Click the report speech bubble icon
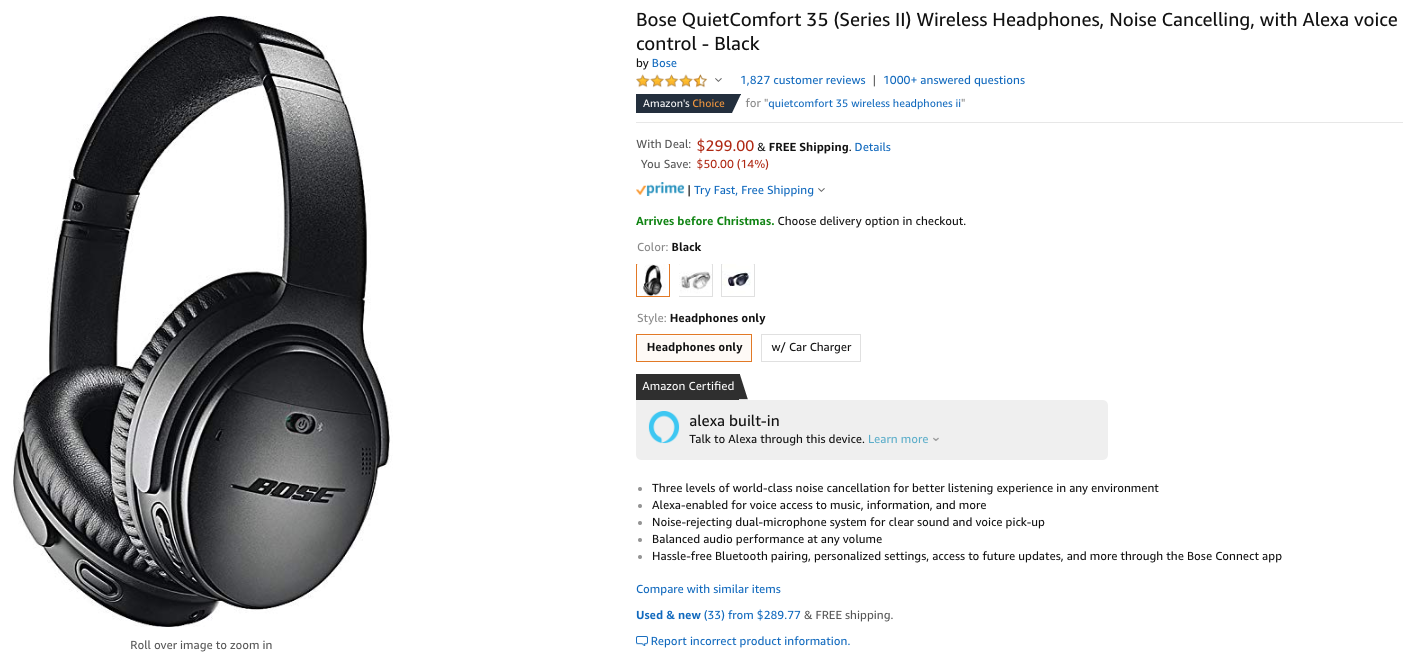Viewport: 1410px width, 654px height. pos(642,641)
